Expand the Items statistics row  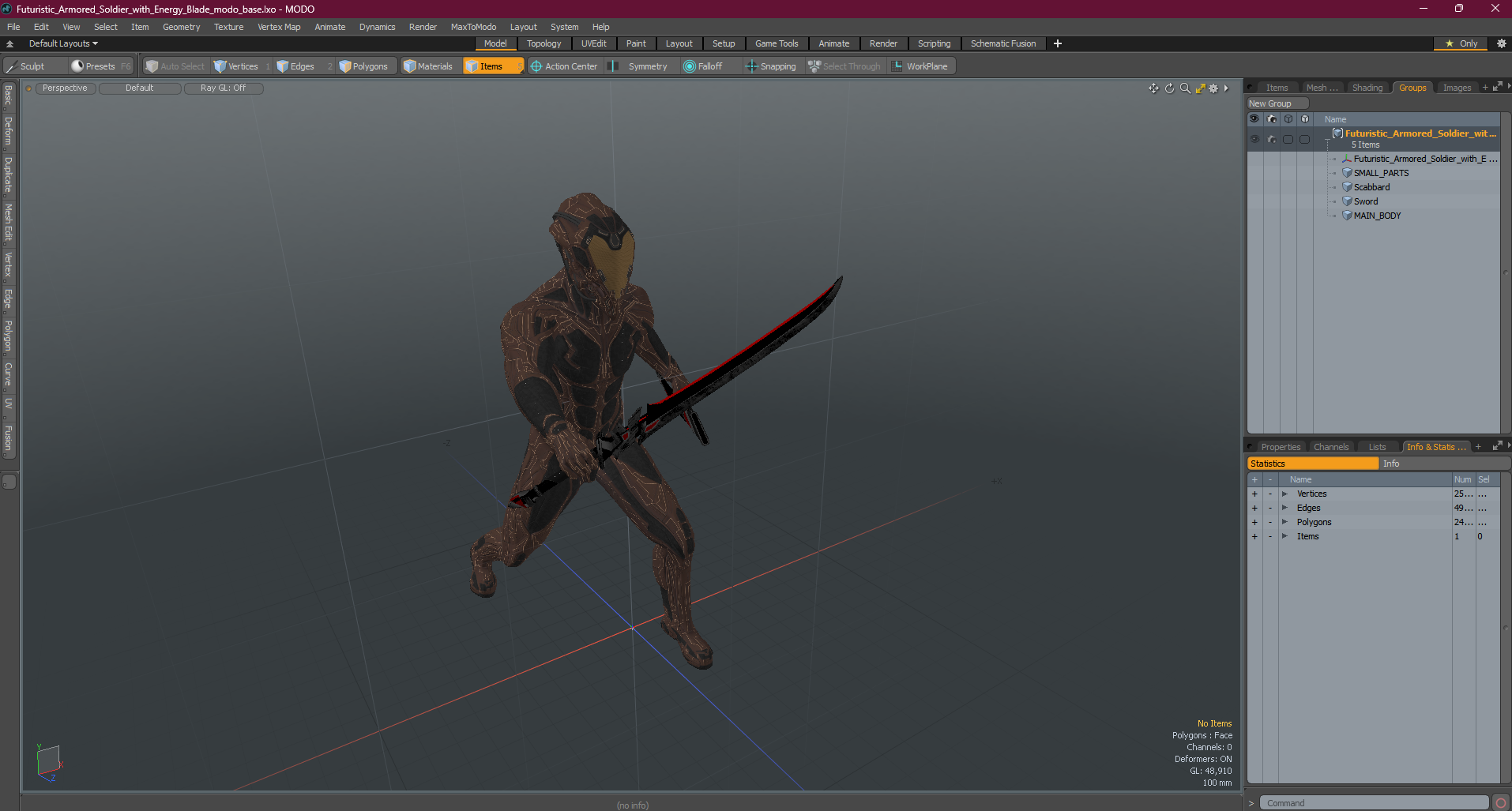point(1284,536)
